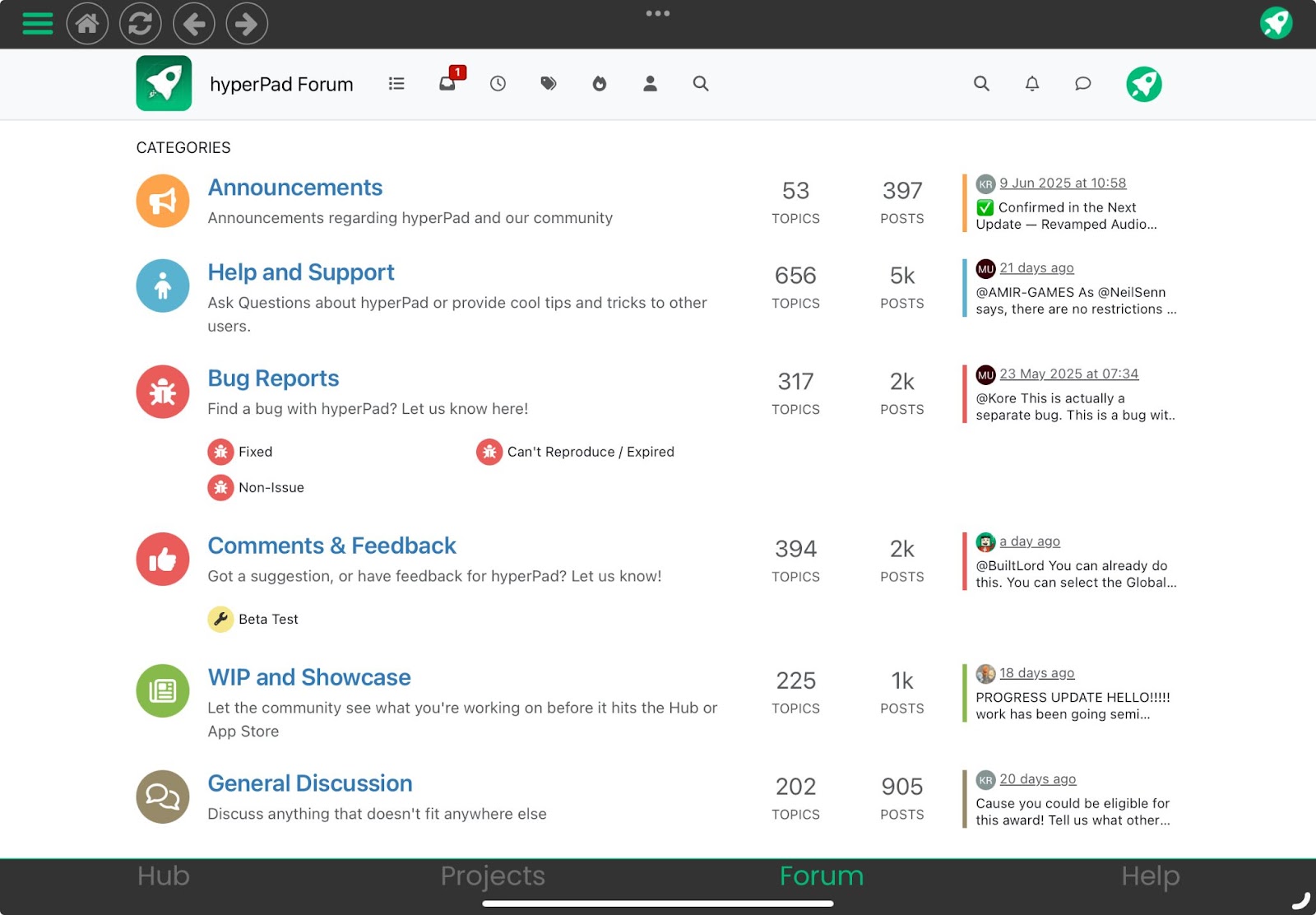Open the categories list icon
1316x915 pixels.
coord(396,83)
